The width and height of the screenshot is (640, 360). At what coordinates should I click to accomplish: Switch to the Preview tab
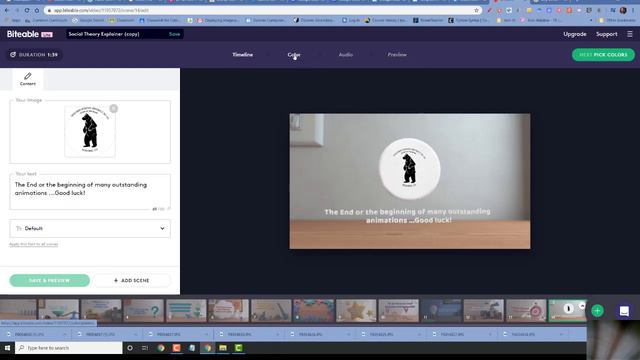coord(397,55)
